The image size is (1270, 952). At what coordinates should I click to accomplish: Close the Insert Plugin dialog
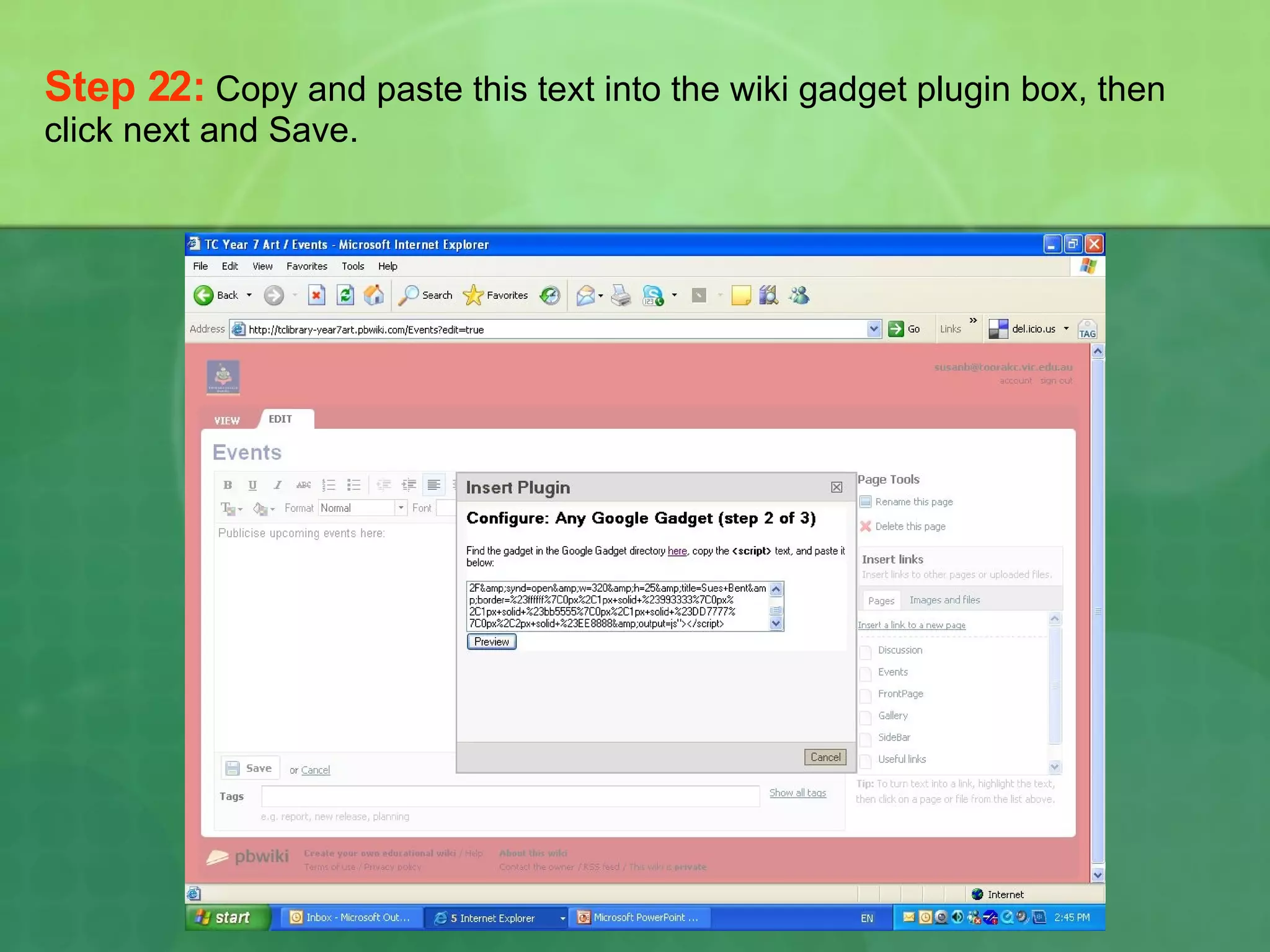837,487
